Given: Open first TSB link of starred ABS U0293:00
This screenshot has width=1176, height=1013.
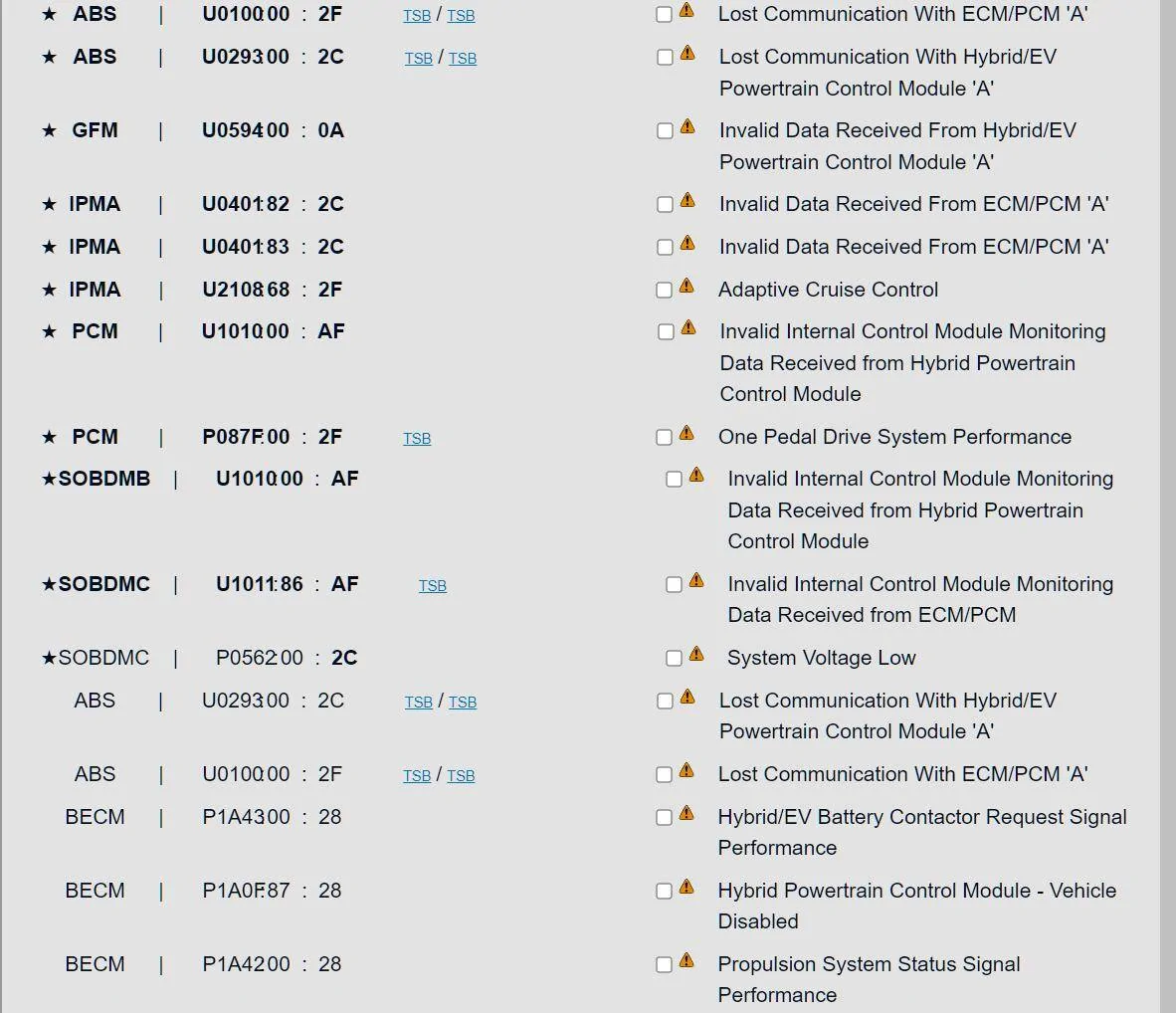Looking at the screenshot, I should (419, 59).
